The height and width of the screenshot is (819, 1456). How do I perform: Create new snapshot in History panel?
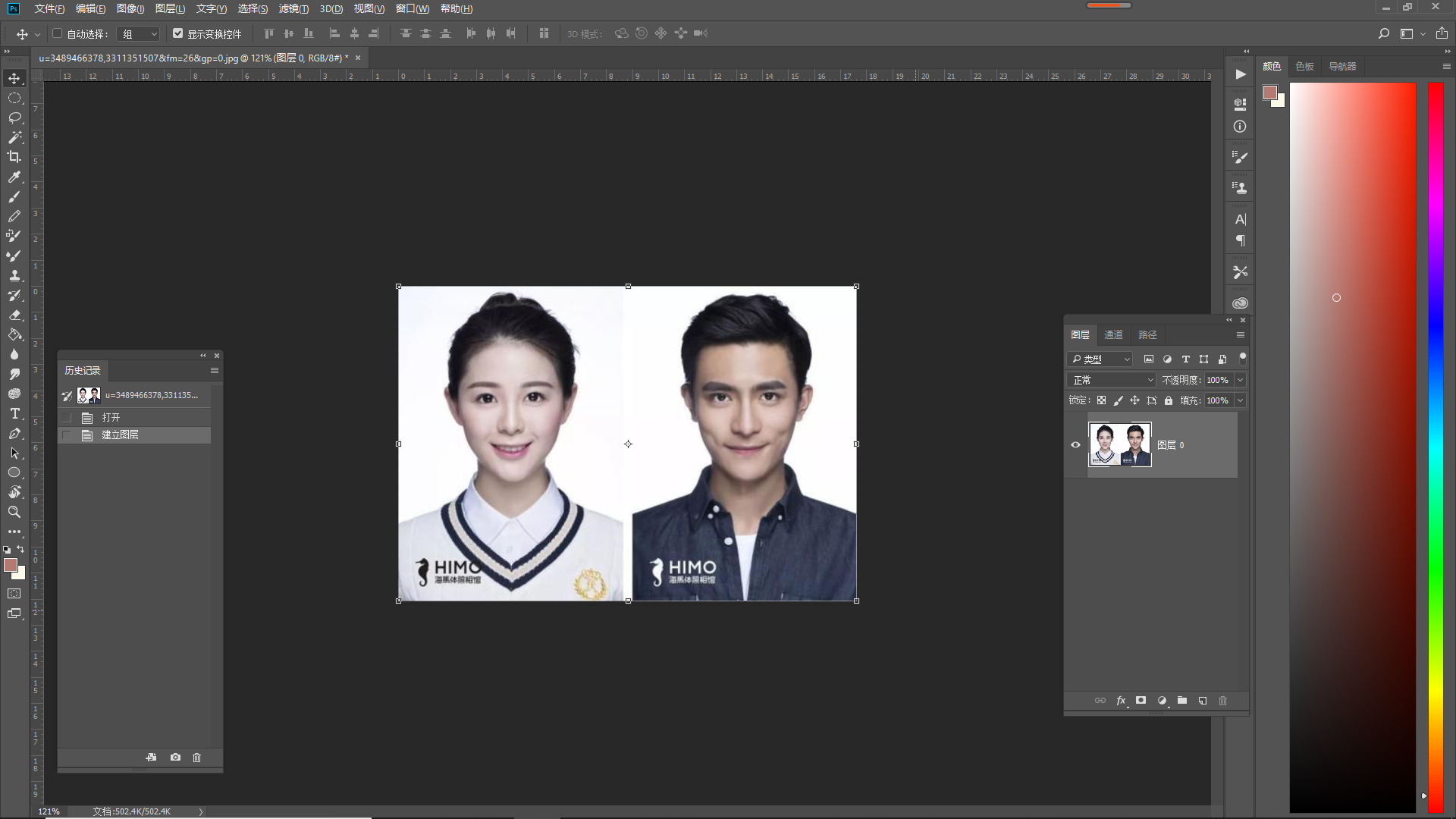point(175,757)
